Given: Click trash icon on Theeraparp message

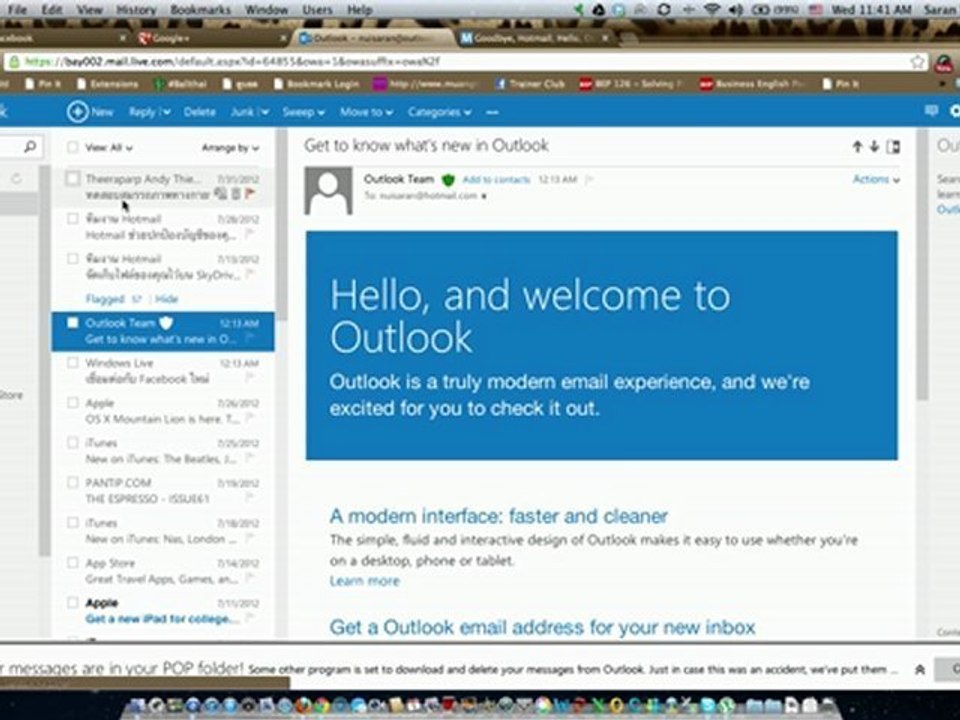Looking at the screenshot, I should [236, 193].
